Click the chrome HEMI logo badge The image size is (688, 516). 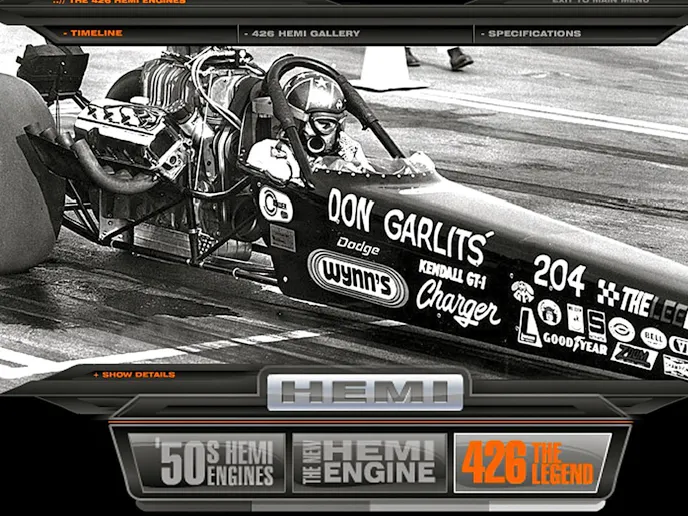365,393
